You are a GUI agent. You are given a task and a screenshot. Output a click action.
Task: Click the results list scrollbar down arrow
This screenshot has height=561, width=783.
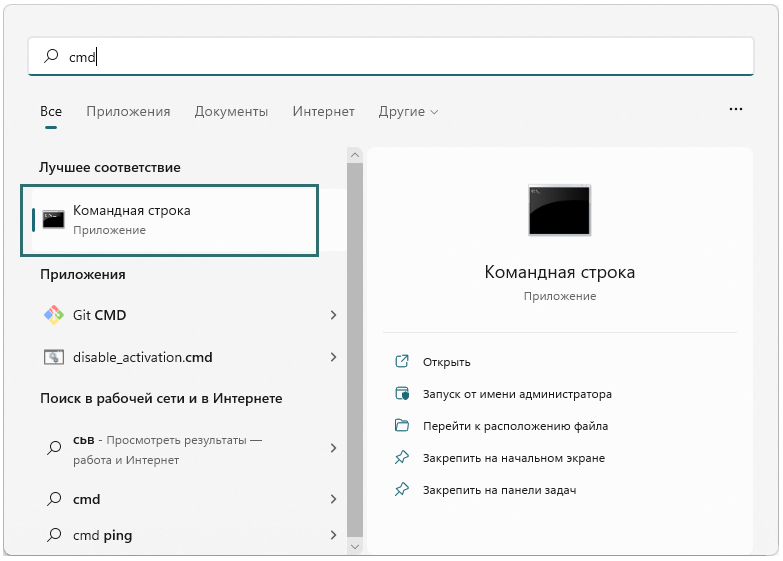coord(354,547)
